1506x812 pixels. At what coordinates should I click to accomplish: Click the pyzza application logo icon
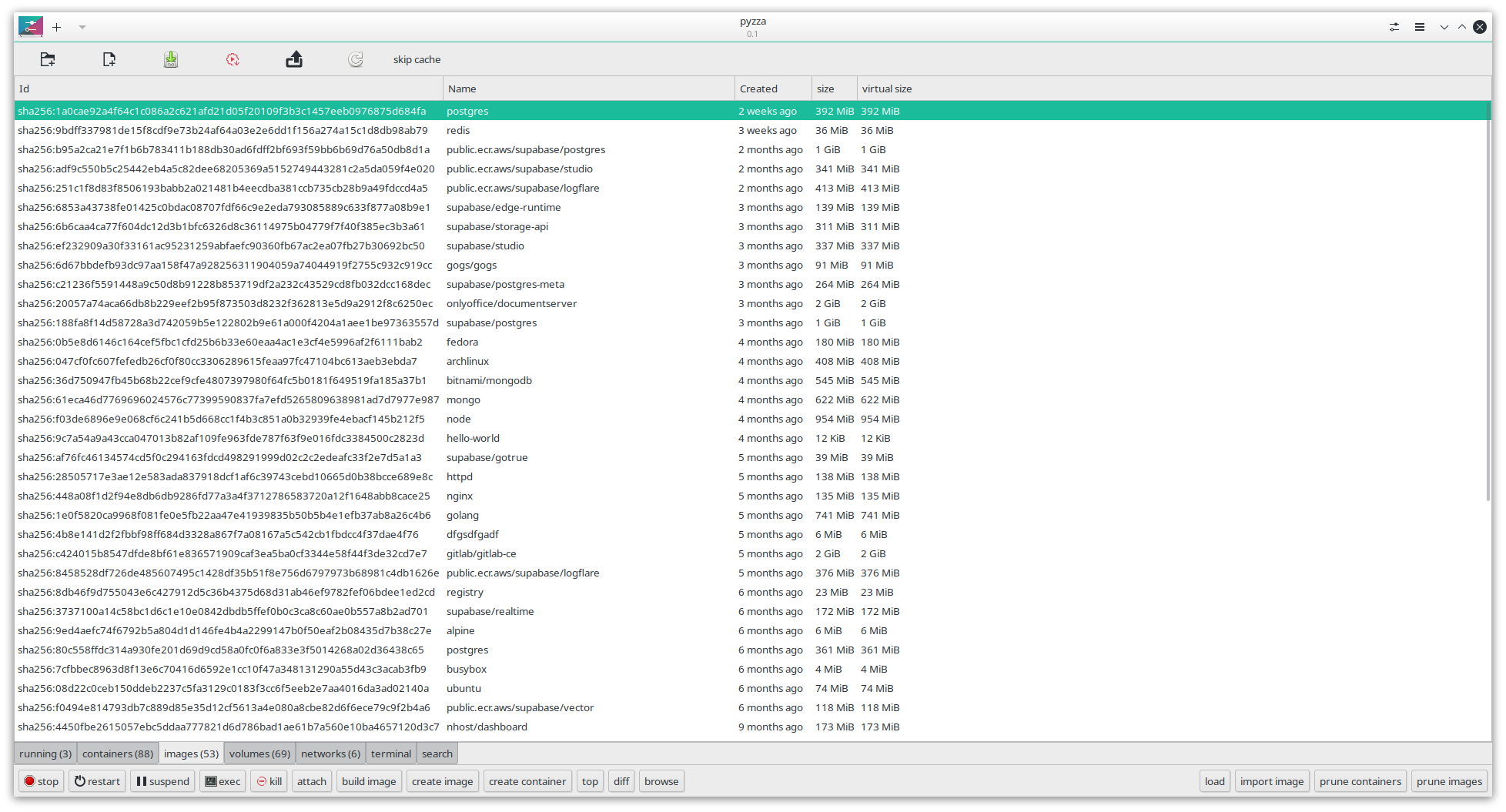tap(31, 27)
